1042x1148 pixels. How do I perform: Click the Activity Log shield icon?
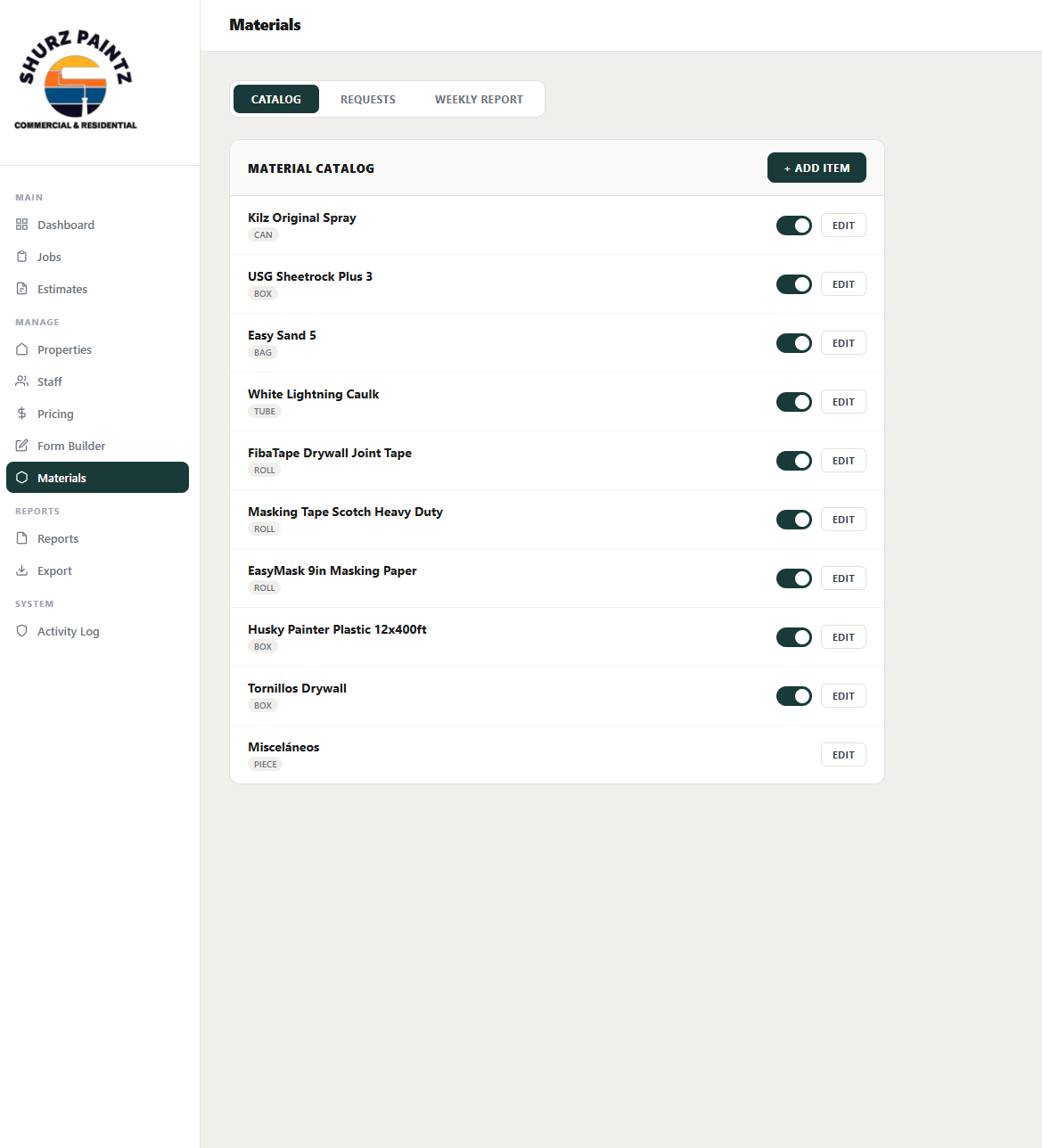[22, 631]
